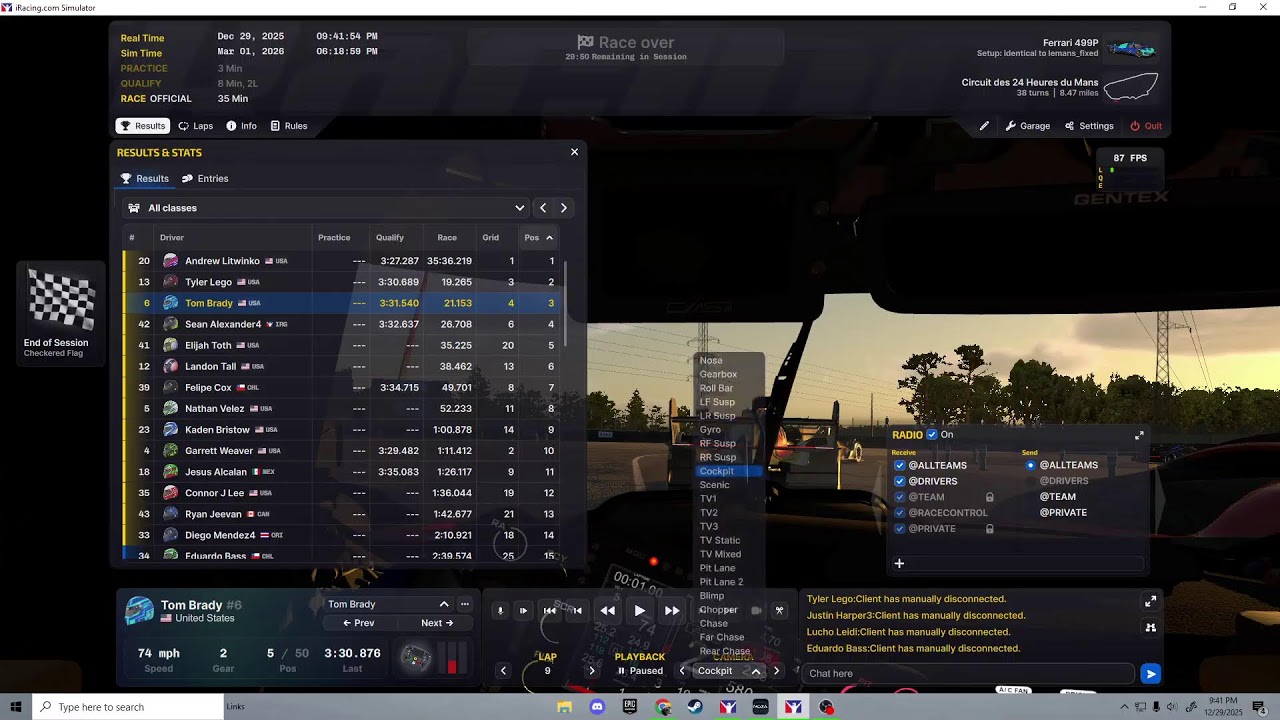Click Windows taskbar search box

[126, 707]
